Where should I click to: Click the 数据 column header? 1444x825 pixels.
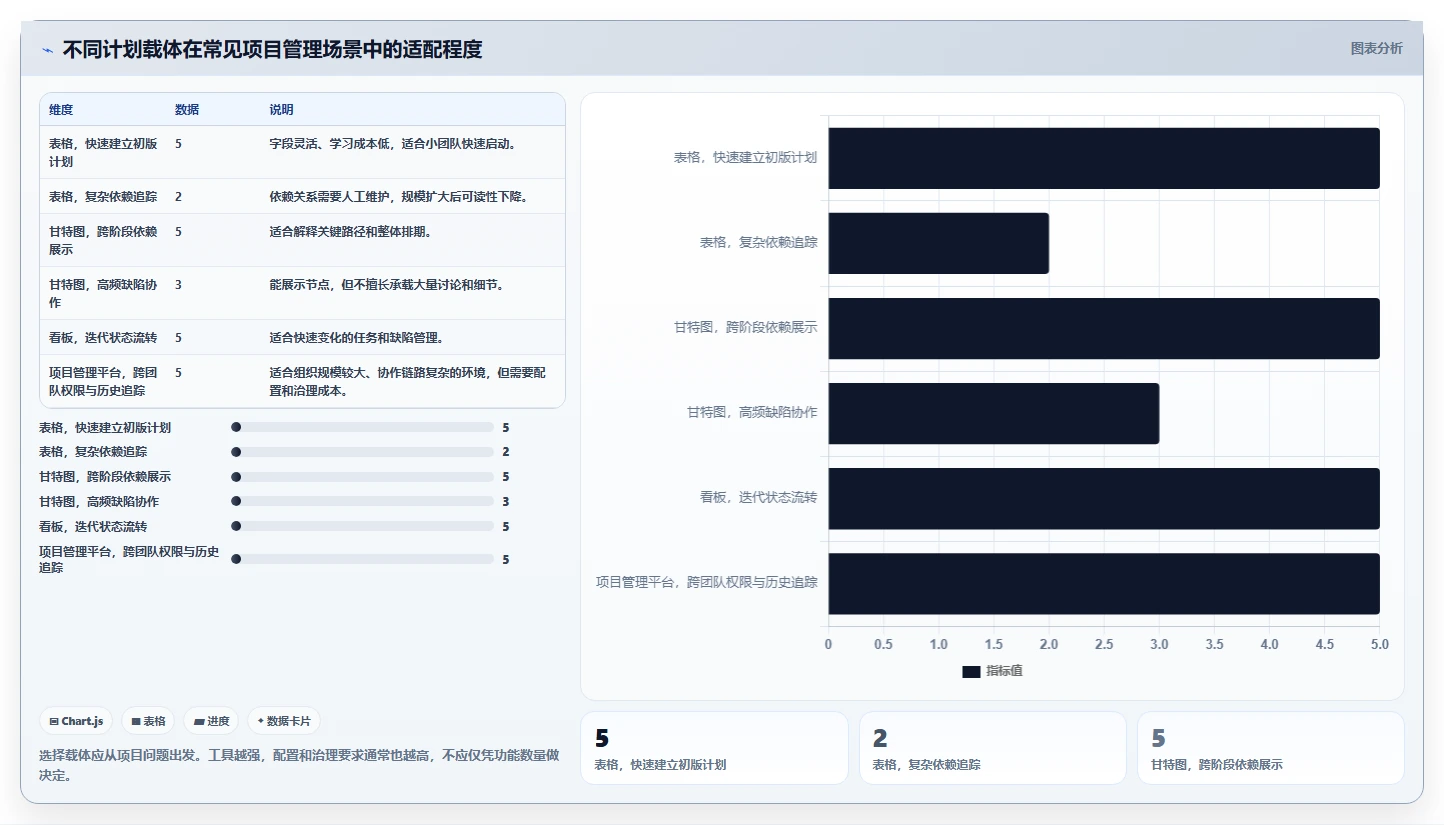[x=187, y=110]
